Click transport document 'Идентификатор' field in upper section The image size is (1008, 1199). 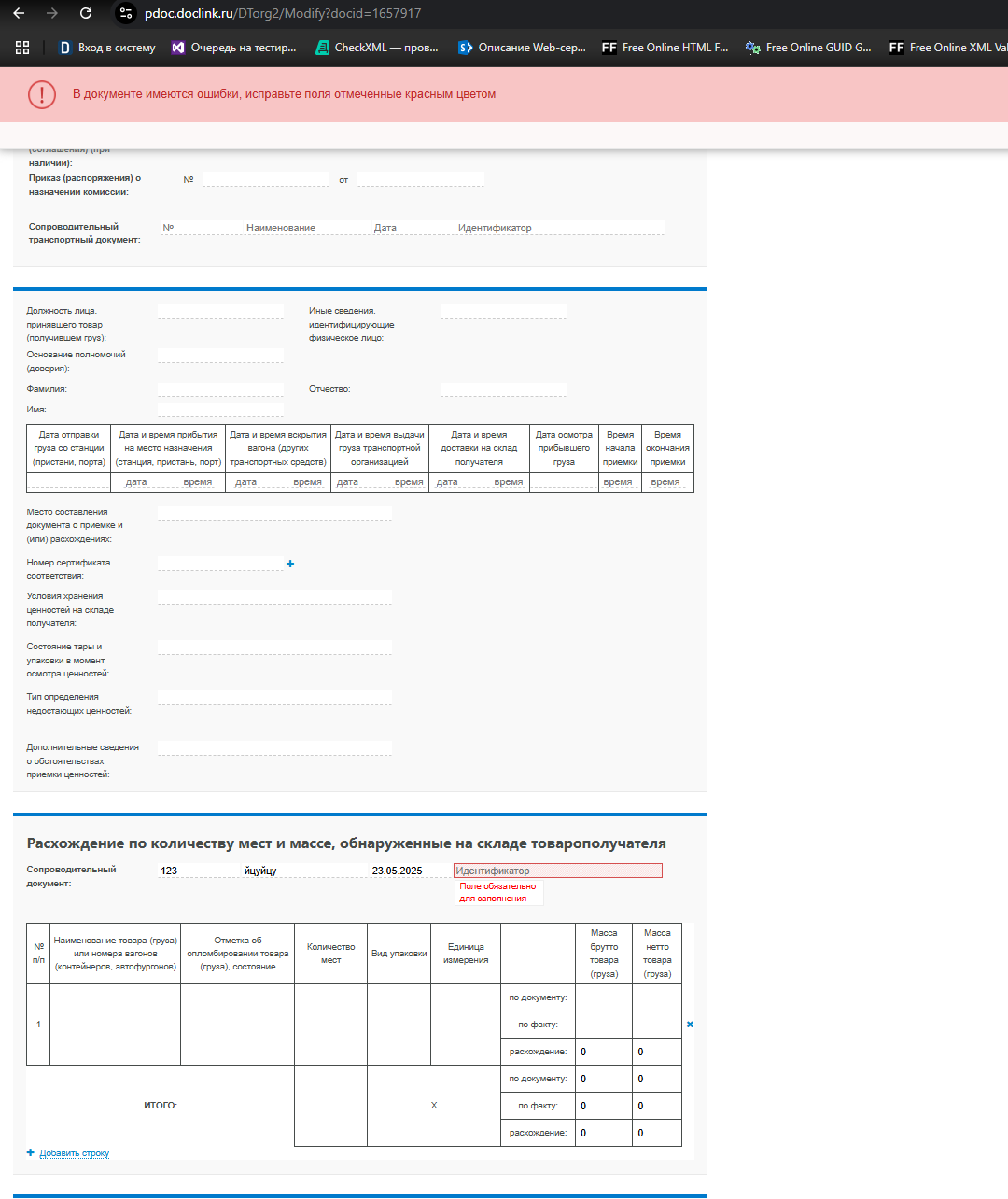pos(560,228)
